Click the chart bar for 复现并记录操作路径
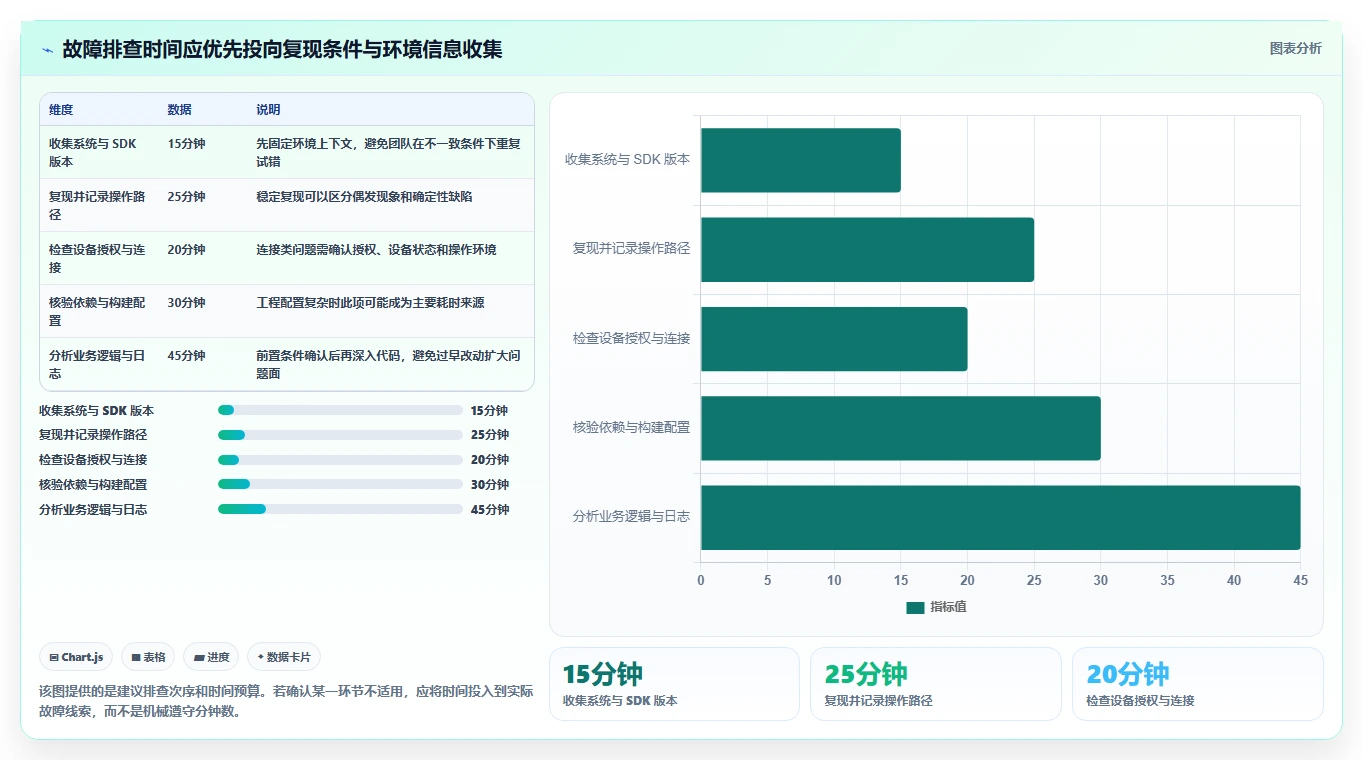The image size is (1363, 760). (x=867, y=249)
